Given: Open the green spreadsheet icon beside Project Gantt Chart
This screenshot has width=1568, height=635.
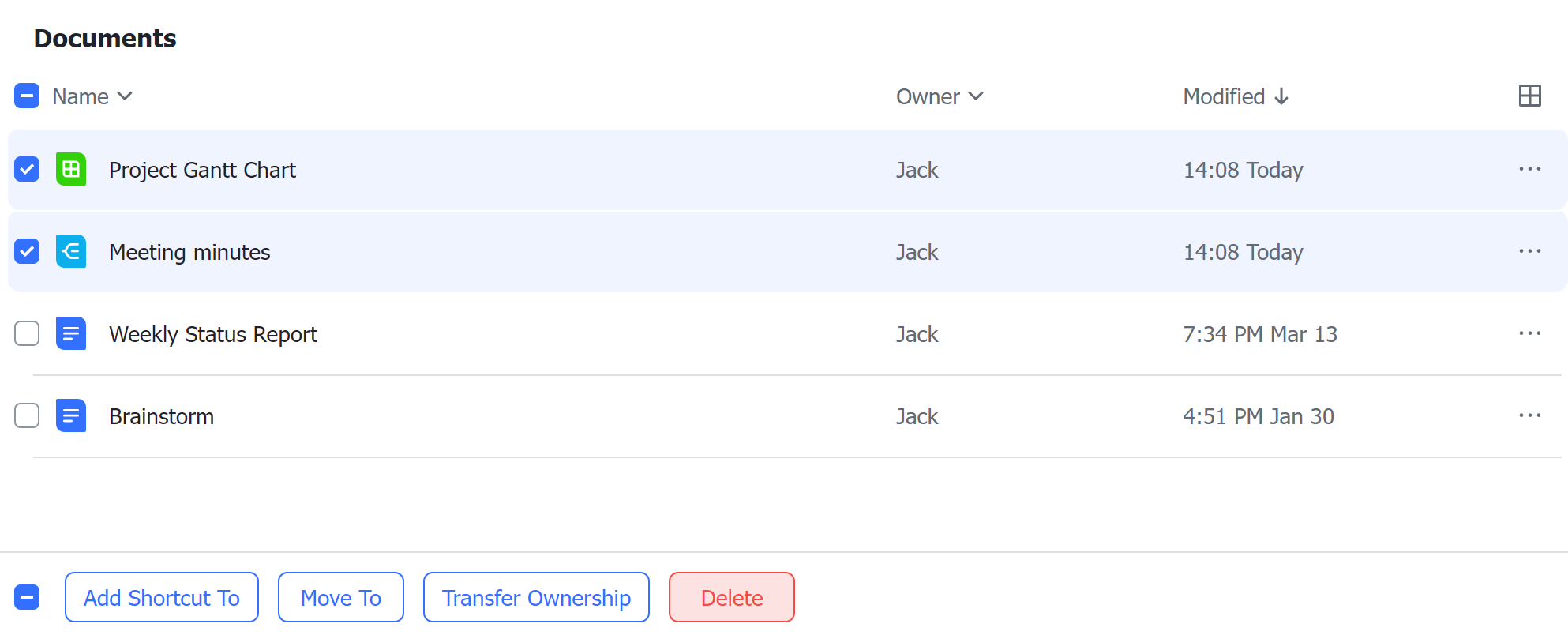Looking at the screenshot, I should pos(70,169).
